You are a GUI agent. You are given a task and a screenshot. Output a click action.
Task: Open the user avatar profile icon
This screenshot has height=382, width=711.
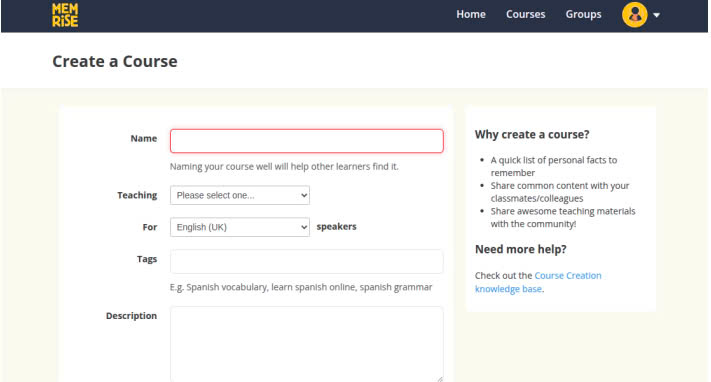click(634, 15)
